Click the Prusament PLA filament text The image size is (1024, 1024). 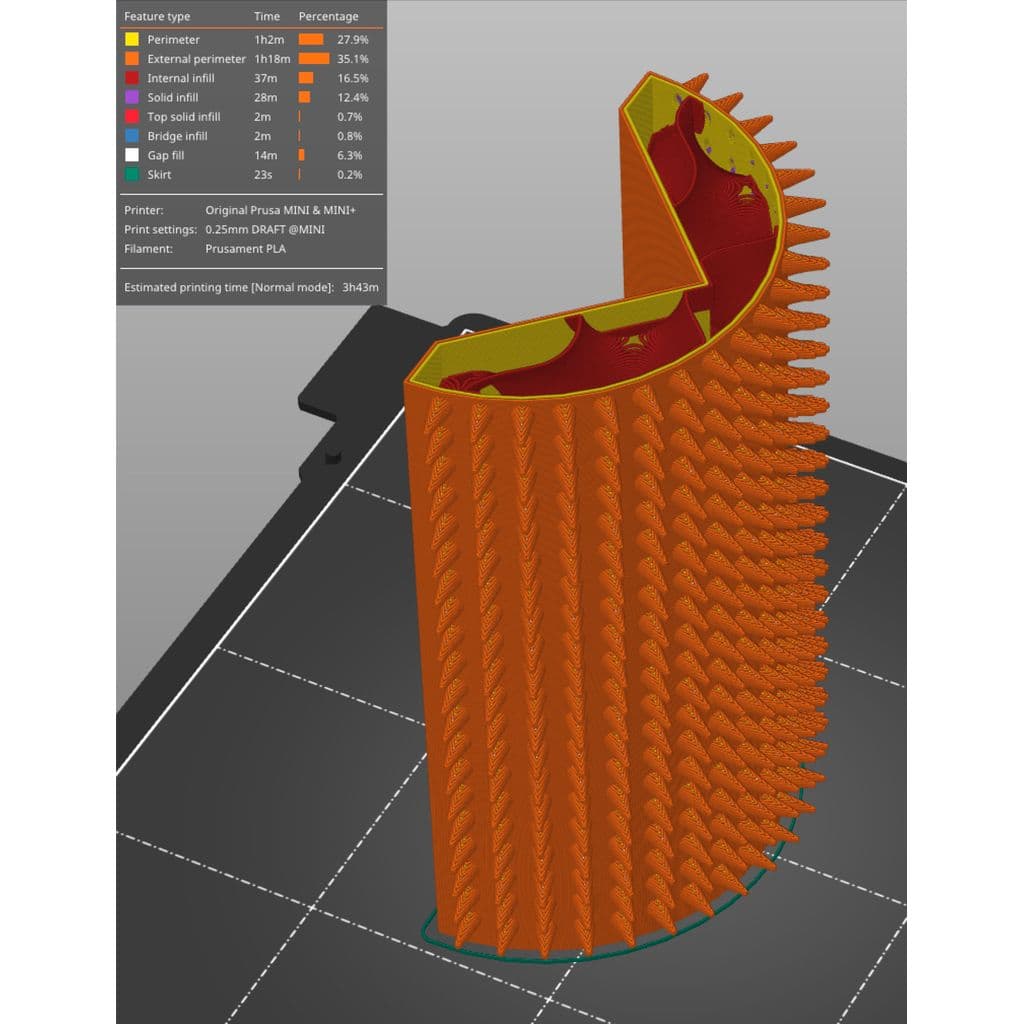click(x=245, y=249)
